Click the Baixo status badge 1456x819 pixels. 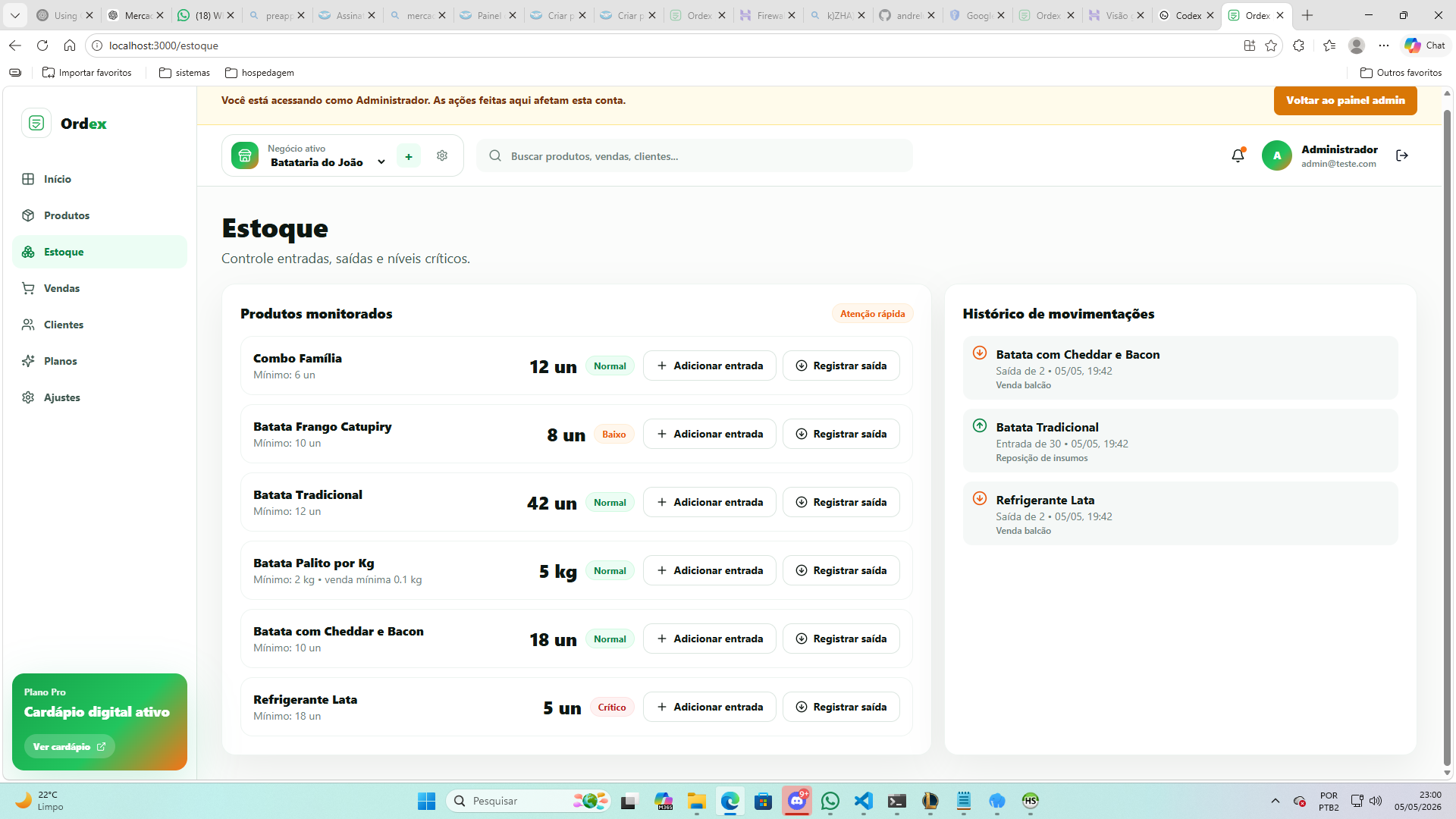click(614, 435)
